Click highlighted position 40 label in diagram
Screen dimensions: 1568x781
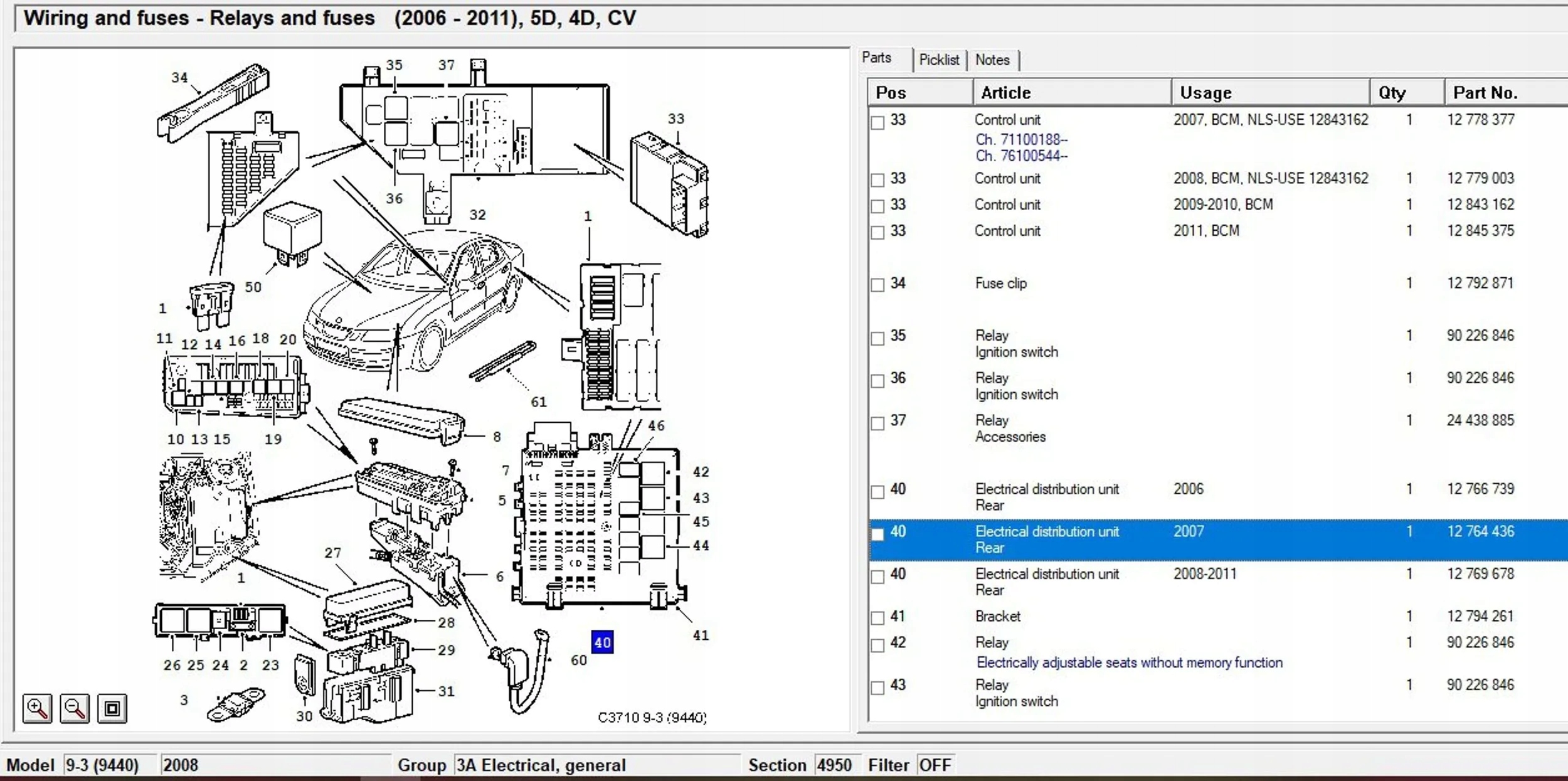click(602, 642)
